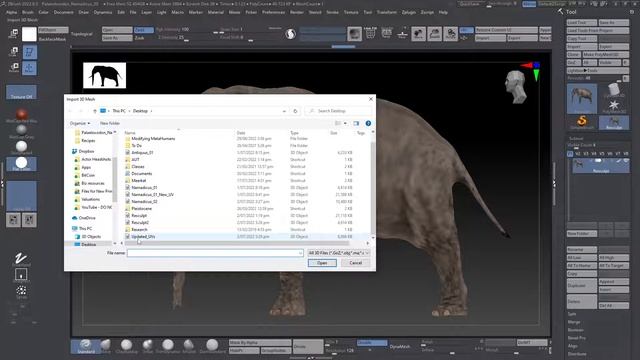Click Make PolyMesh3D button
Screen dimensions: 640x360
(x=606, y=55)
